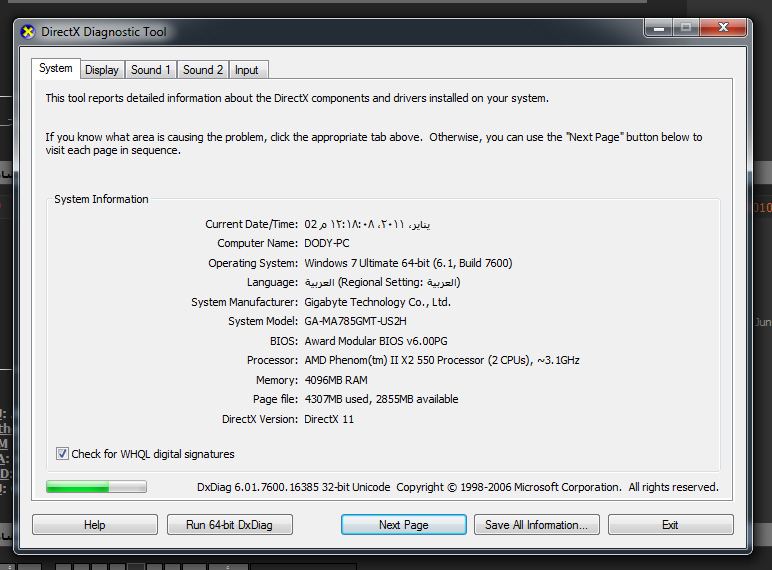Viewport: 772px width, 570px height.
Task: Click the DirectX Diagnostic Tool title text
Action: [104, 32]
